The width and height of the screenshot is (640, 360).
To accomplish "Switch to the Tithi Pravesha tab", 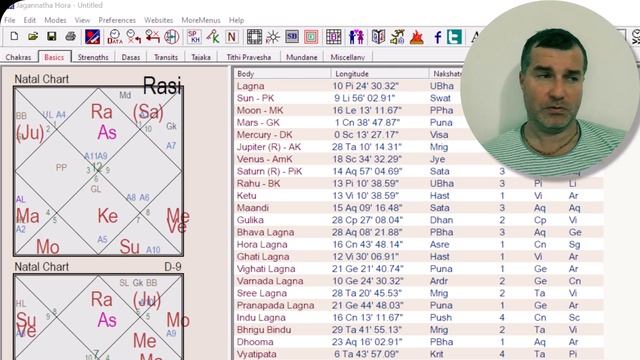I will [x=249, y=57].
